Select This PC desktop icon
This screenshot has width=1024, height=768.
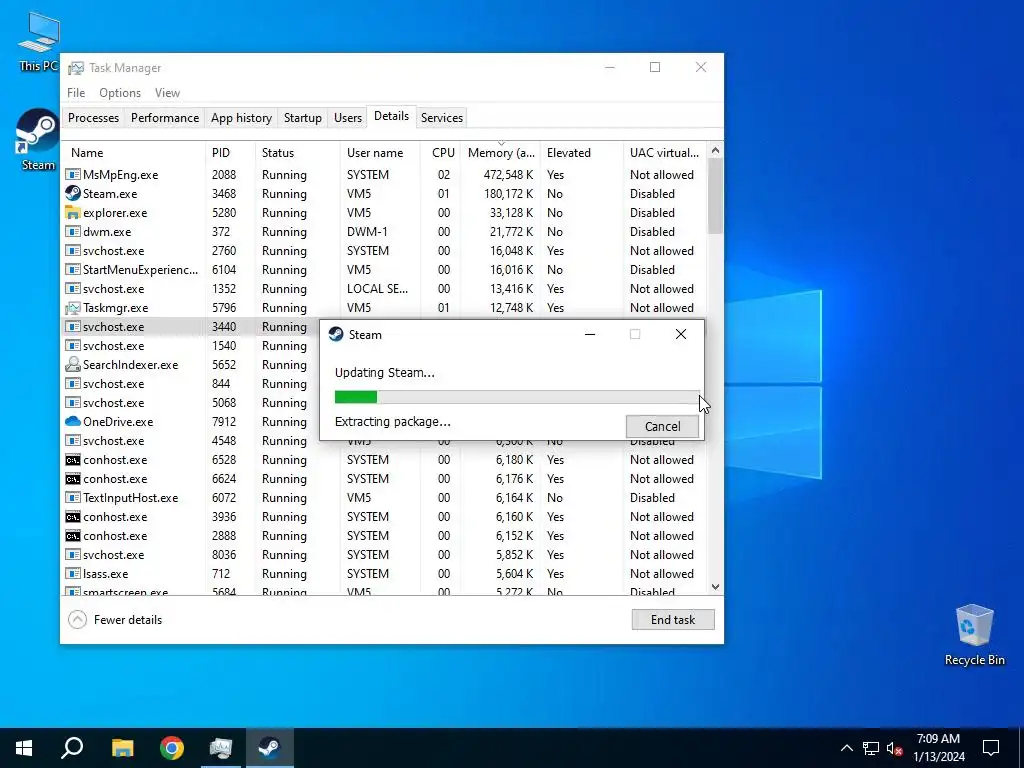point(39,40)
